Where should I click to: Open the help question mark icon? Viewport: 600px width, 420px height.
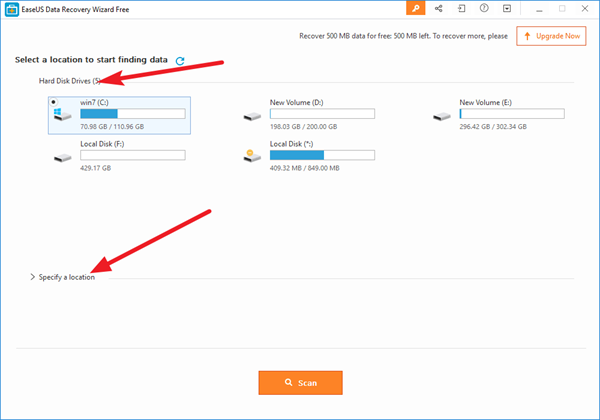pyautogui.click(x=484, y=8)
